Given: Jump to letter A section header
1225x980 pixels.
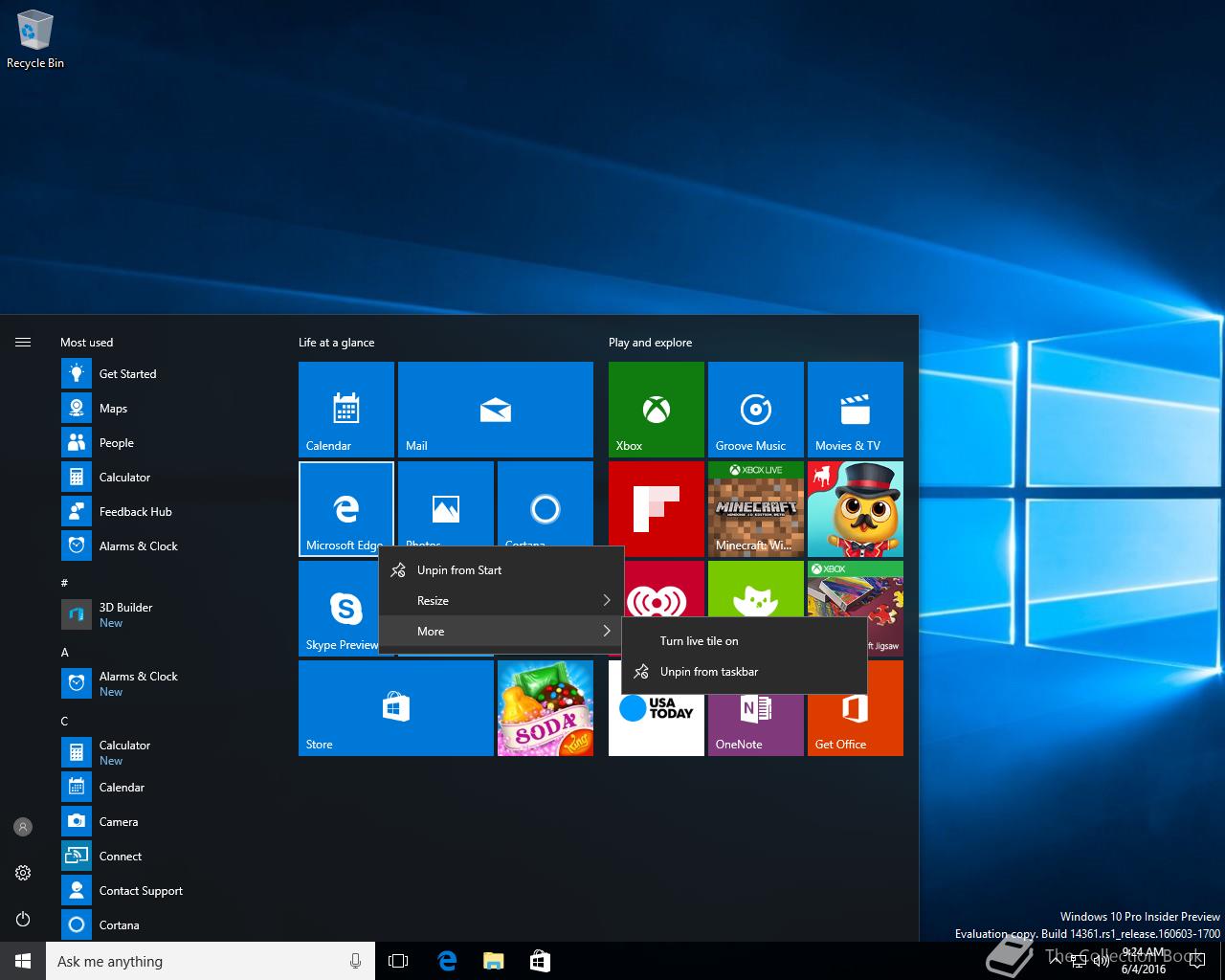Looking at the screenshot, I should [65, 653].
